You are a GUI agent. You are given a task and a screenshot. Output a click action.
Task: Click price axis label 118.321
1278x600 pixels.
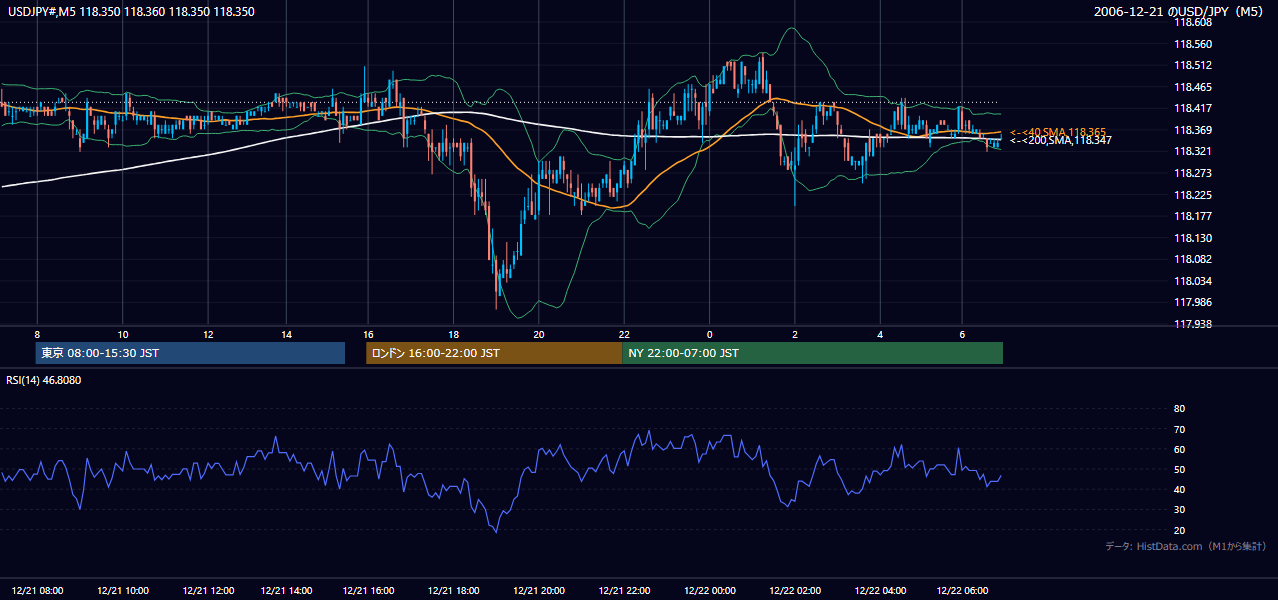[1192, 152]
